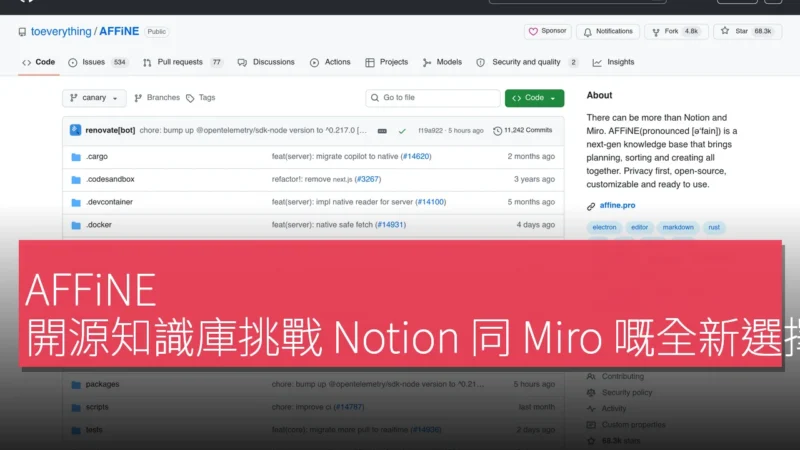View the 11,242 Commits history

(x=522, y=131)
